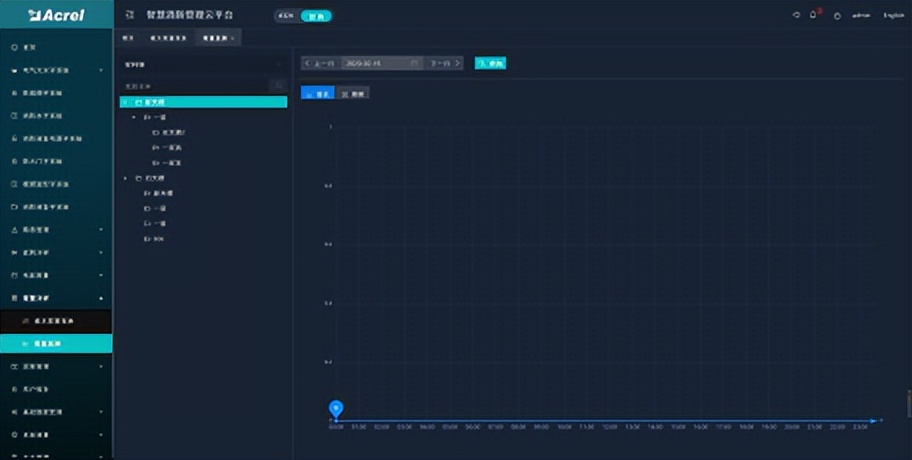Click the date input field

click(x=375, y=63)
